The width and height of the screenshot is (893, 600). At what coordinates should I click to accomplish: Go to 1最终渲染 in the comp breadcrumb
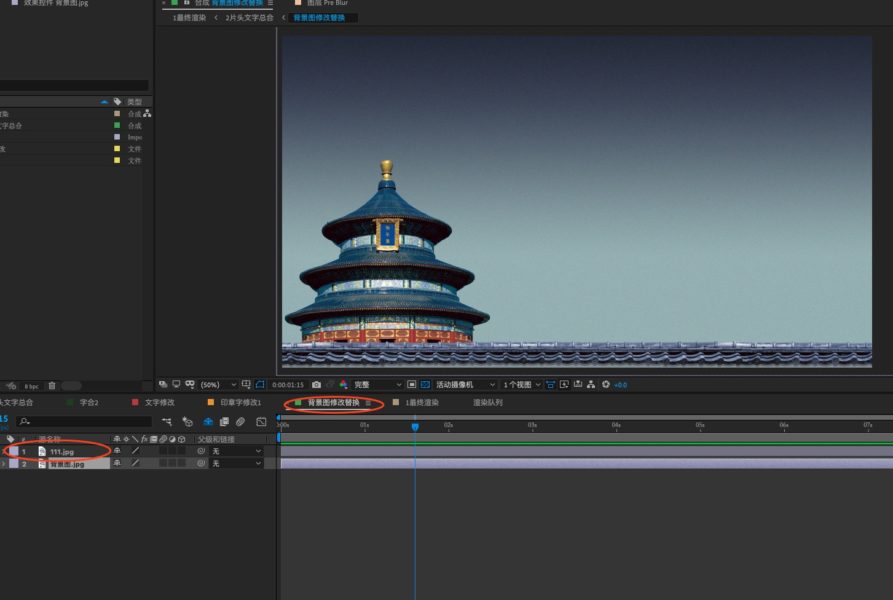click(189, 18)
